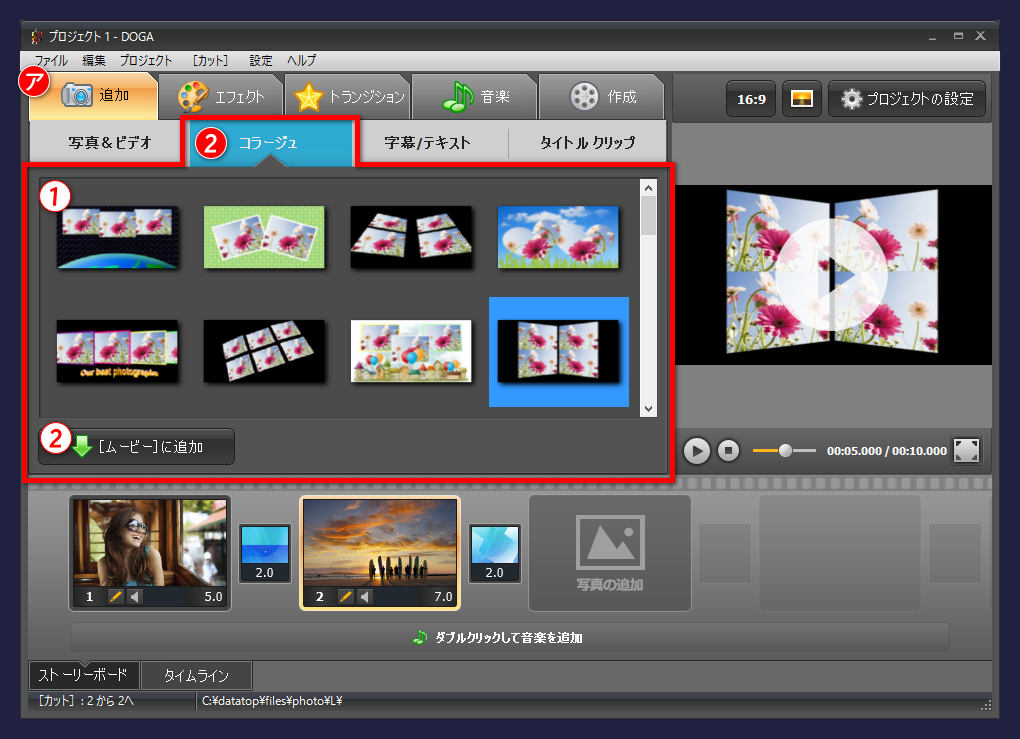Click the orientation image icon beside 16:9
Screen dimensions: 1020x739
[x=801, y=98]
